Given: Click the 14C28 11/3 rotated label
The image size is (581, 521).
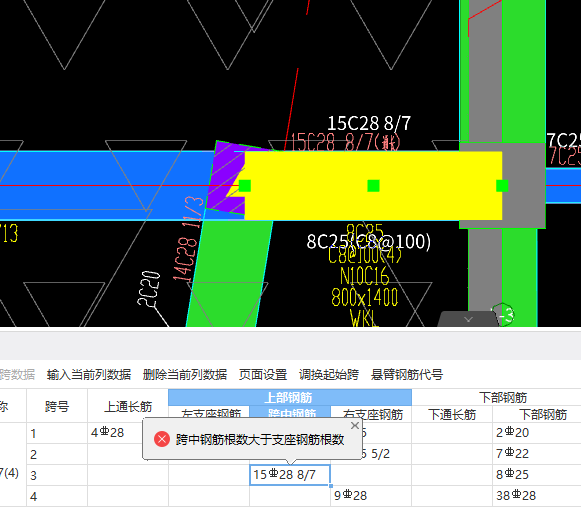Looking at the screenshot, I should (x=189, y=238).
